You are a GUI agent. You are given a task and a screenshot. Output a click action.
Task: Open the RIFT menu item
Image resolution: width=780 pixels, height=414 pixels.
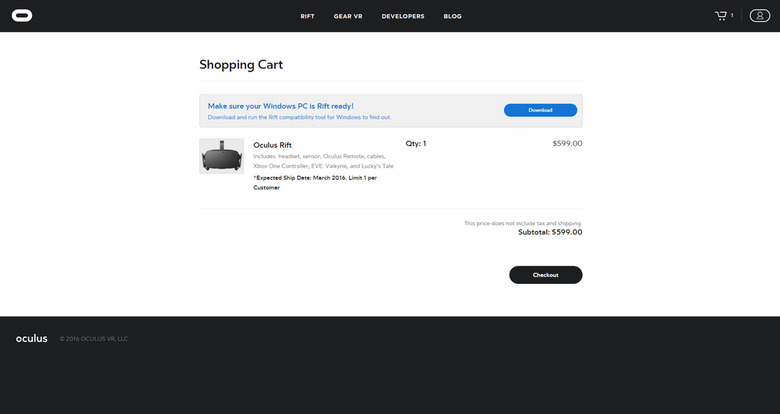(x=307, y=16)
